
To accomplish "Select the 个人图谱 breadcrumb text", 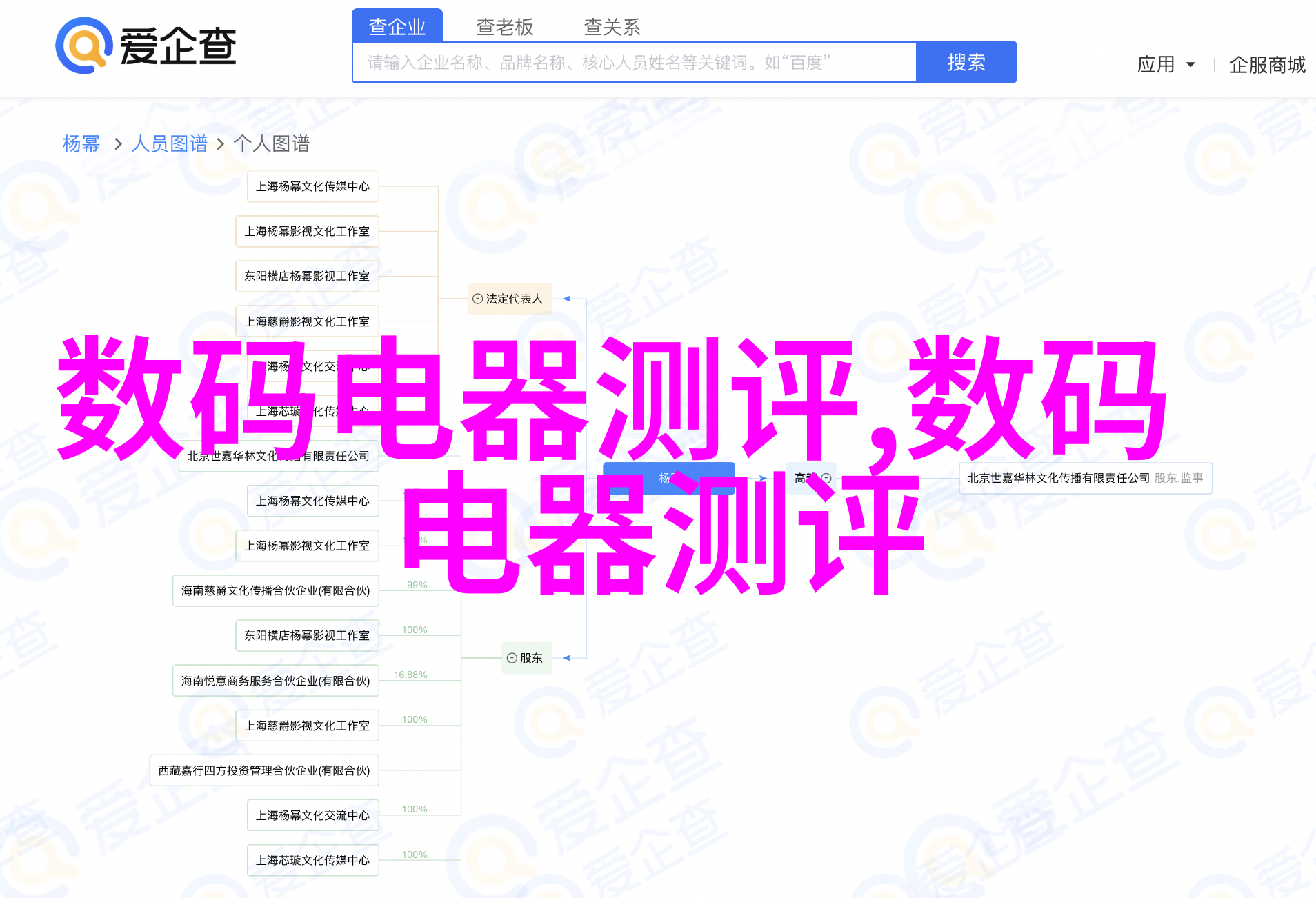I will 272,143.
